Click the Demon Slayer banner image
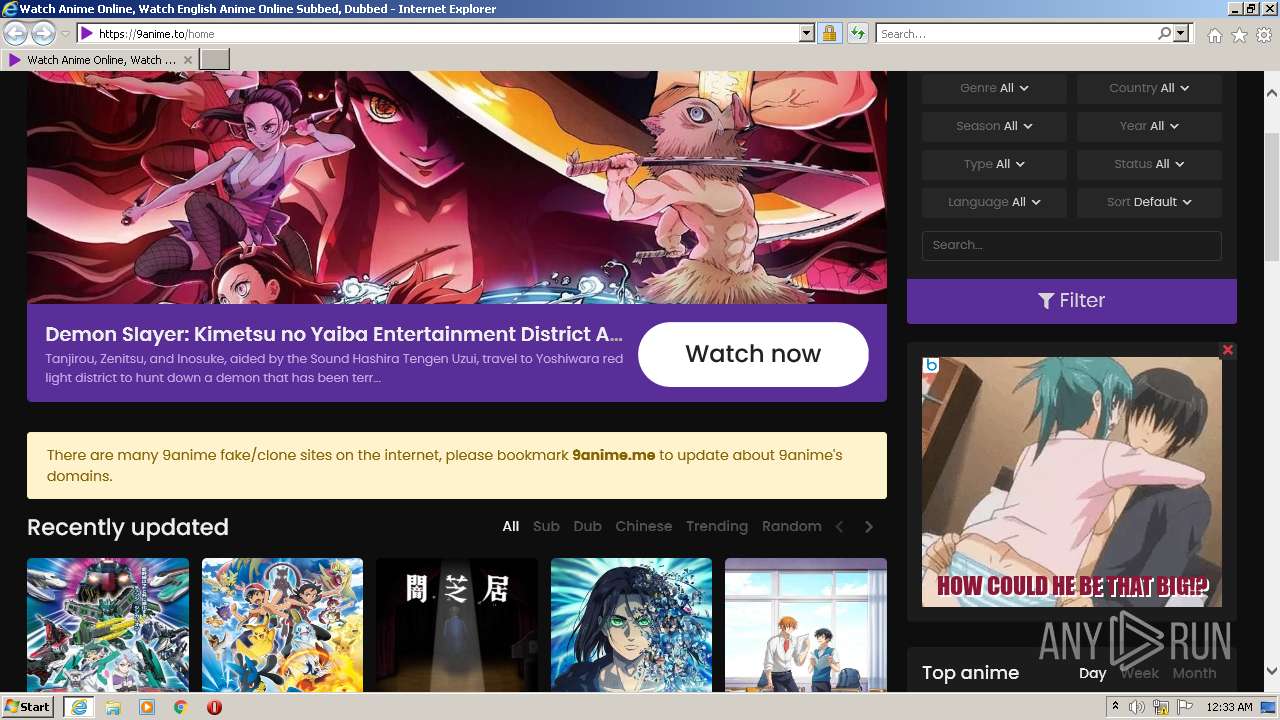Image resolution: width=1280 pixels, height=720 pixels. pos(457,187)
